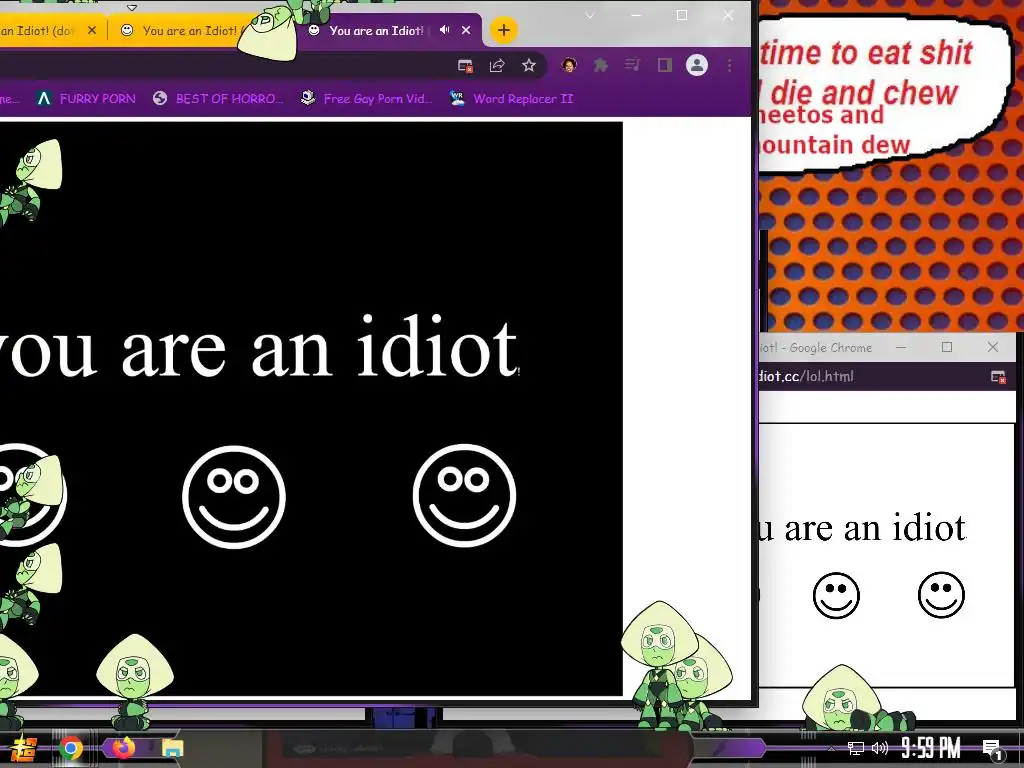This screenshot has height=768, width=1024.
Task: Open the Chrome profile avatar
Action: click(697, 65)
